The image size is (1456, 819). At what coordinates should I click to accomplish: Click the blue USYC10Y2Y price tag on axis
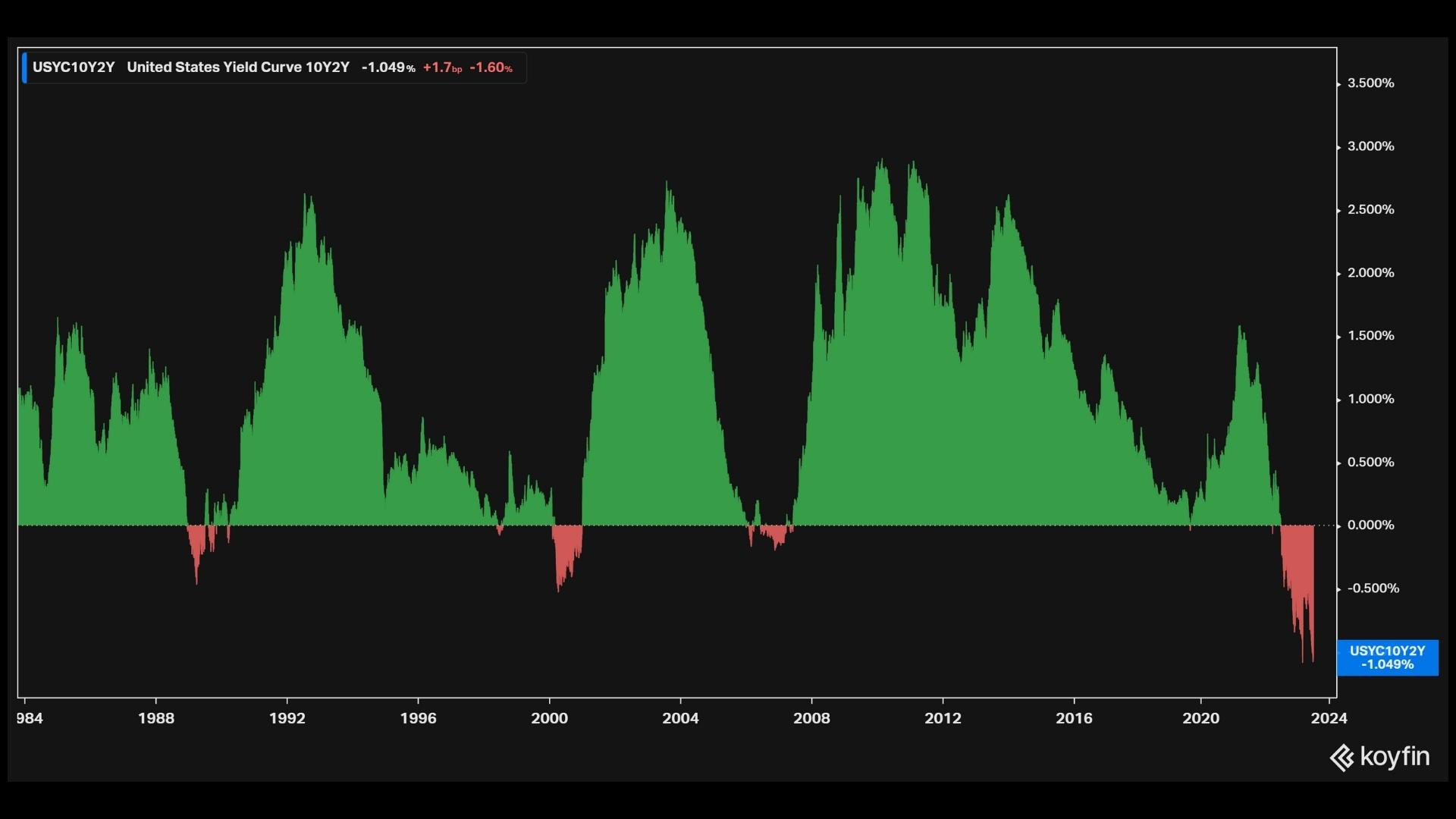click(1387, 657)
